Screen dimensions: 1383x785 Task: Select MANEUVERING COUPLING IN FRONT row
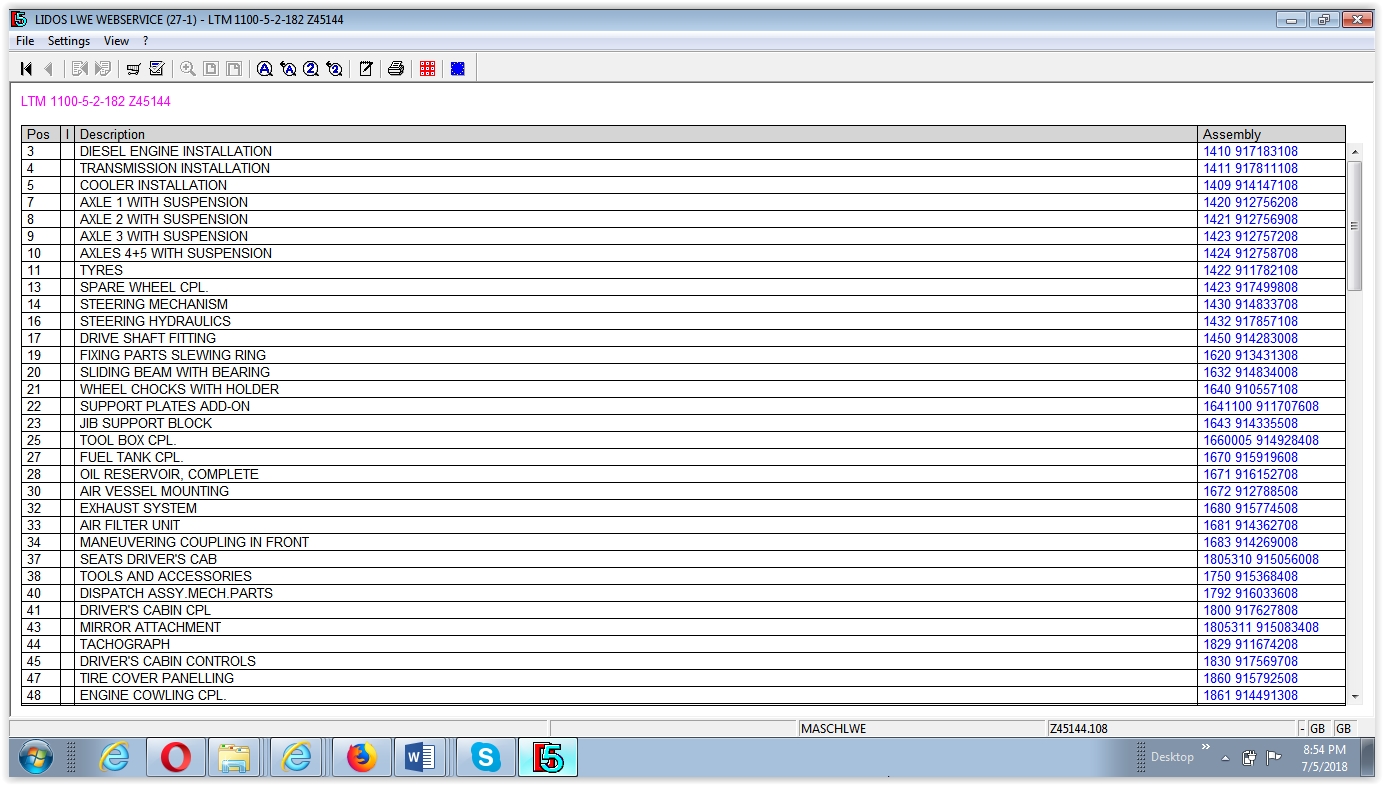(x=683, y=543)
